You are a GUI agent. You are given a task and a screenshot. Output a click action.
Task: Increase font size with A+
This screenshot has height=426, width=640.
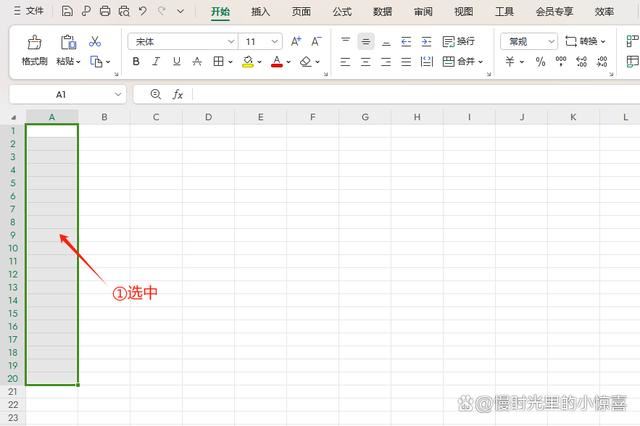(x=296, y=41)
